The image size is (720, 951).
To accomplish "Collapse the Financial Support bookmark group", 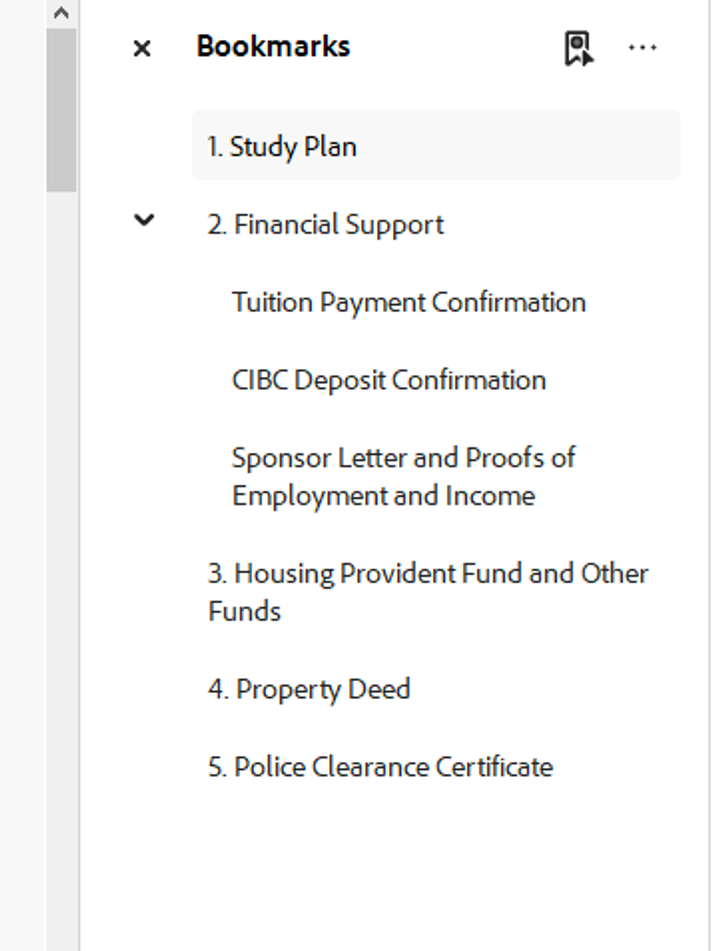I will 145,221.
